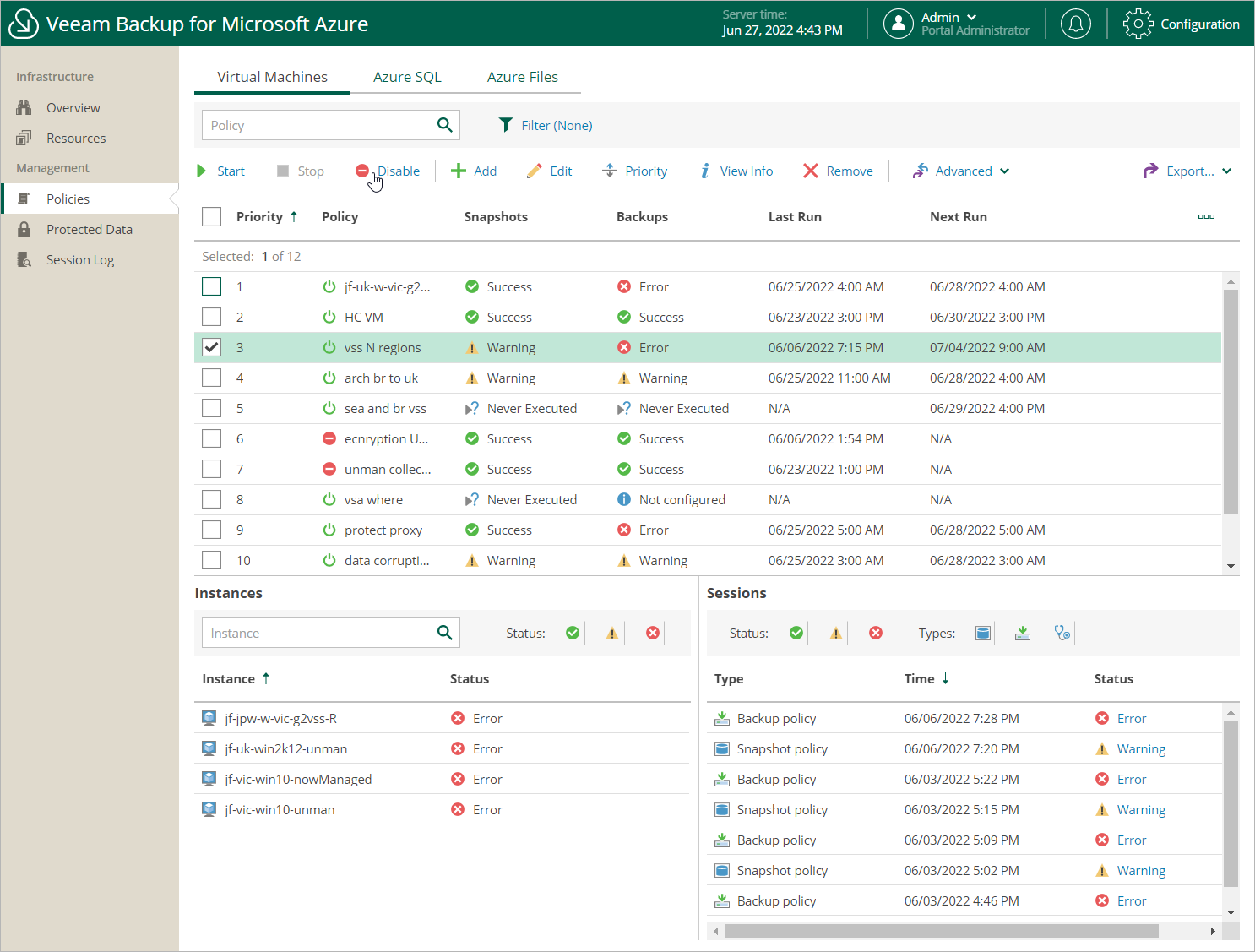1255x952 pixels.
Task: Filter sessions by snapshot type icon
Action: click(x=982, y=633)
